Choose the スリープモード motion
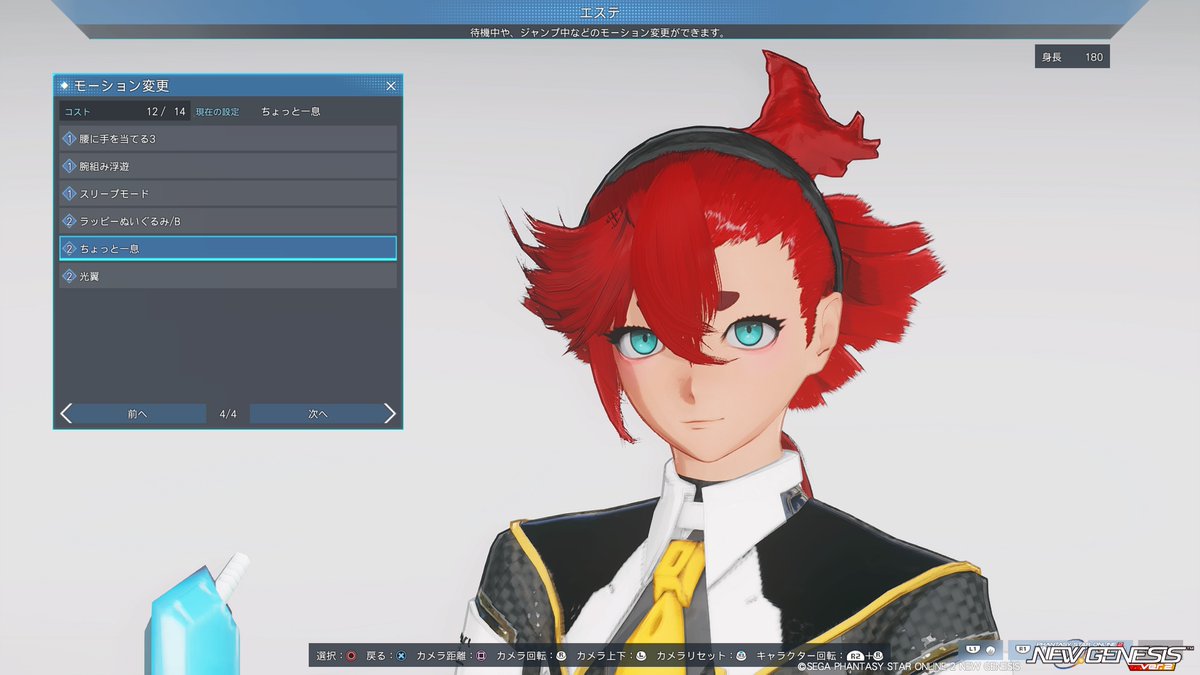The width and height of the screenshot is (1200, 675). [228, 193]
